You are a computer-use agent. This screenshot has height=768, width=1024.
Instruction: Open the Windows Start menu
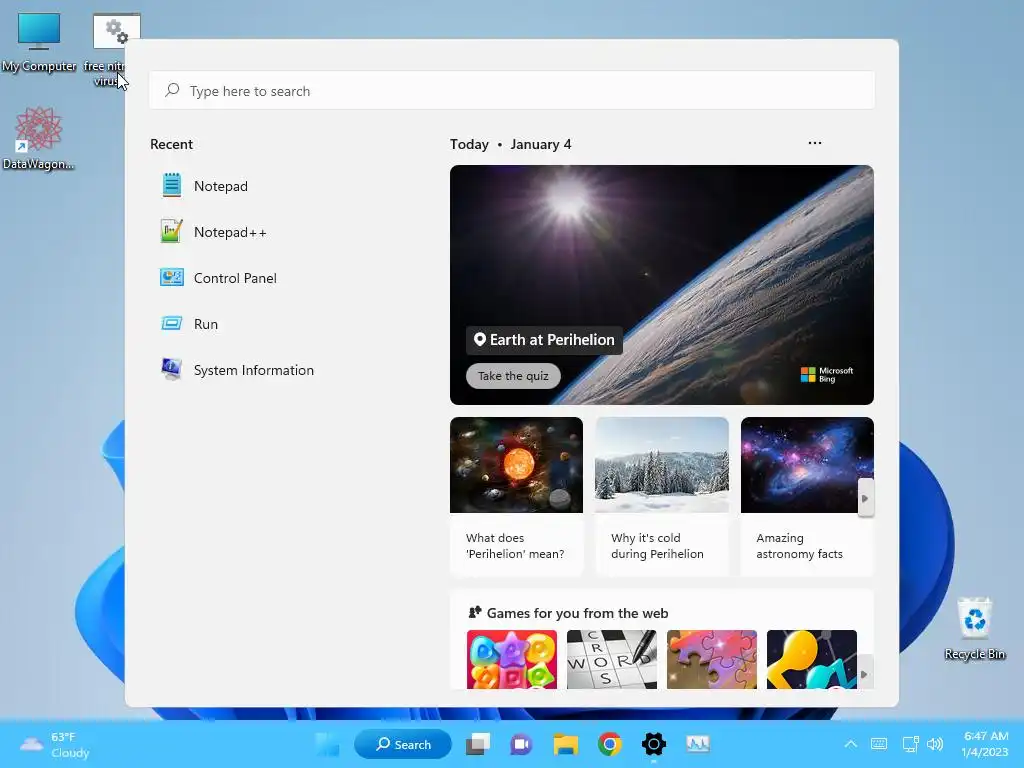[327, 744]
